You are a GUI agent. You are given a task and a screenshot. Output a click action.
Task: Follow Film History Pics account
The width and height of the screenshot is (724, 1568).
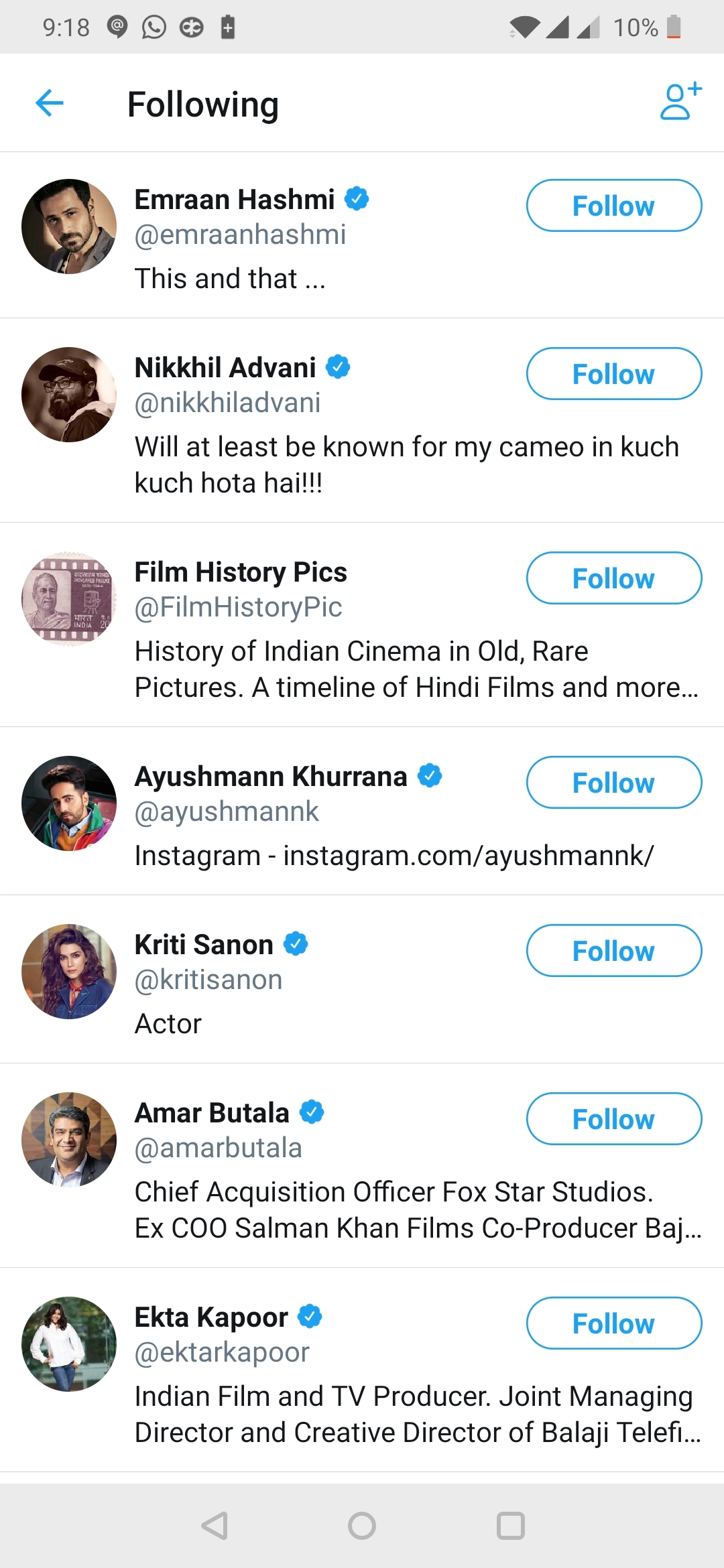(613, 578)
